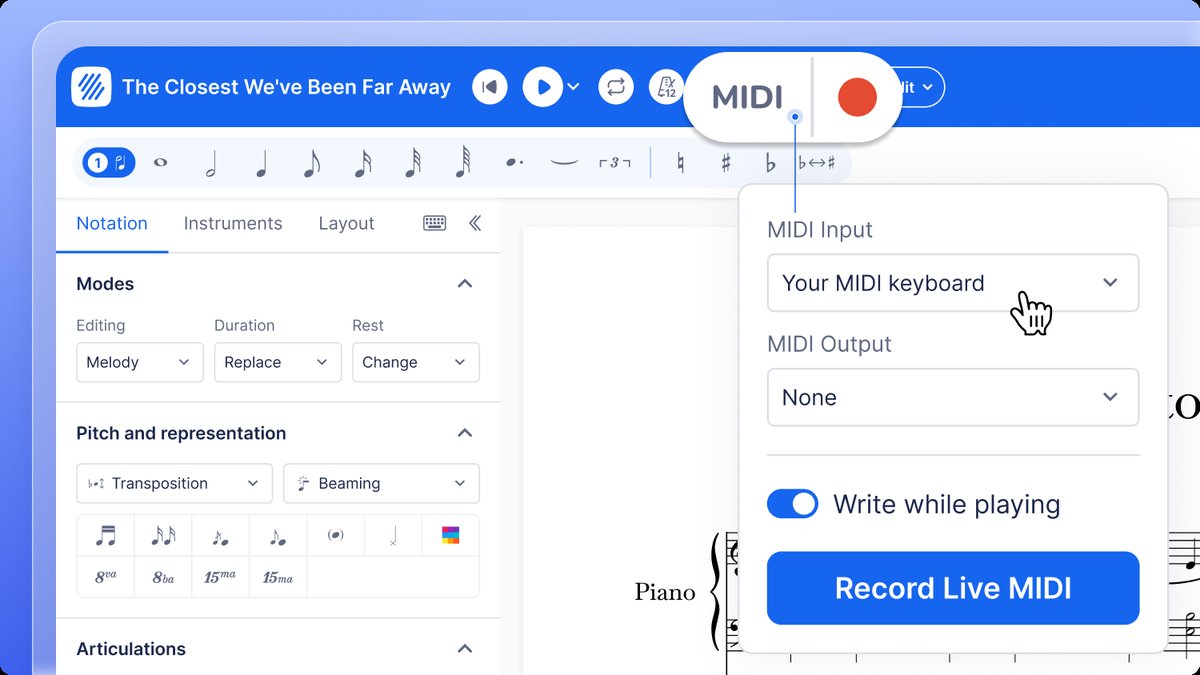Collapse the Articulations section
This screenshot has width=1200, height=675.
click(464, 649)
